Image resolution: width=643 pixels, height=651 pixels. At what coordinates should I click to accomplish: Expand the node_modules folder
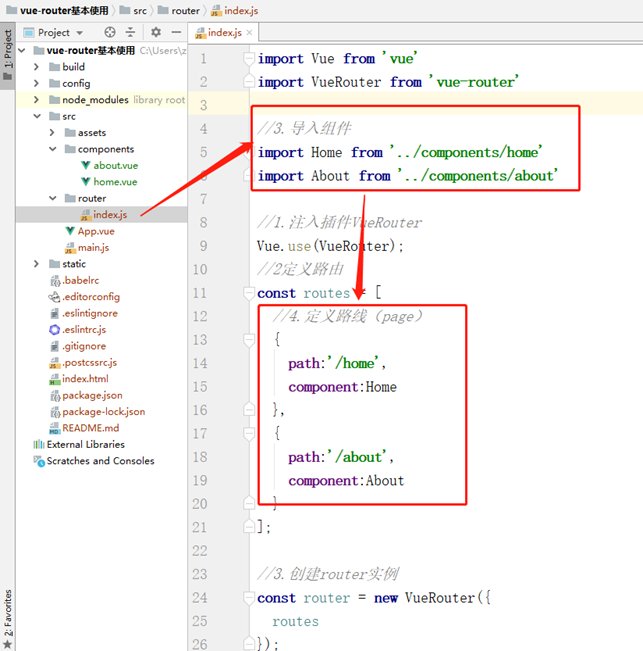tap(36, 100)
